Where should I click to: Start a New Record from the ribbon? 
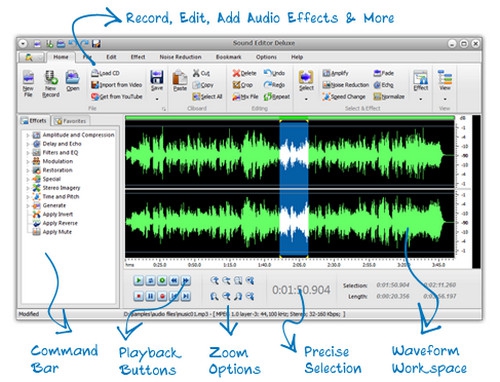click(51, 84)
